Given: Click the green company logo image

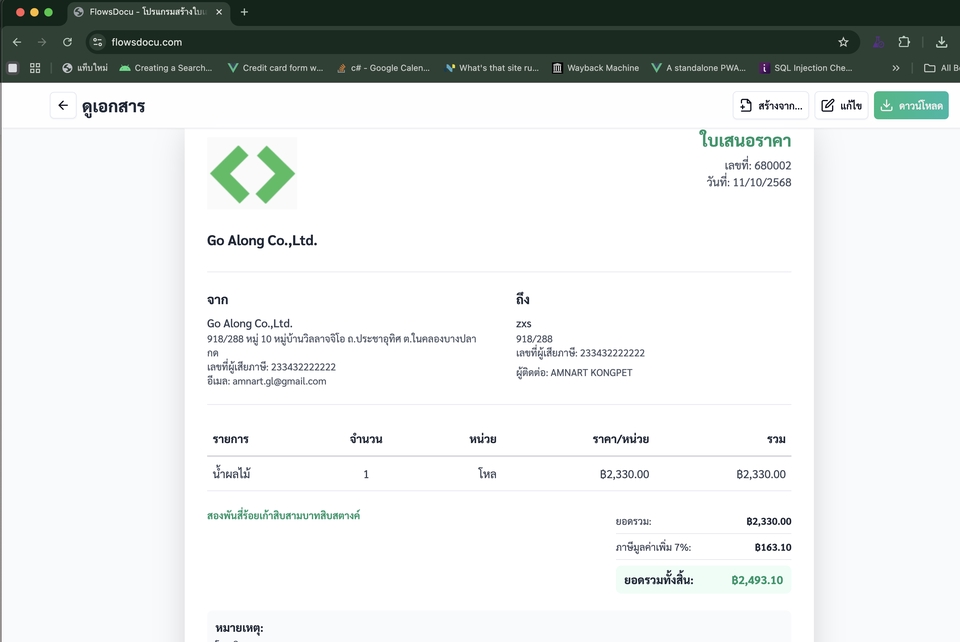Looking at the screenshot, I should coord(252,174).
